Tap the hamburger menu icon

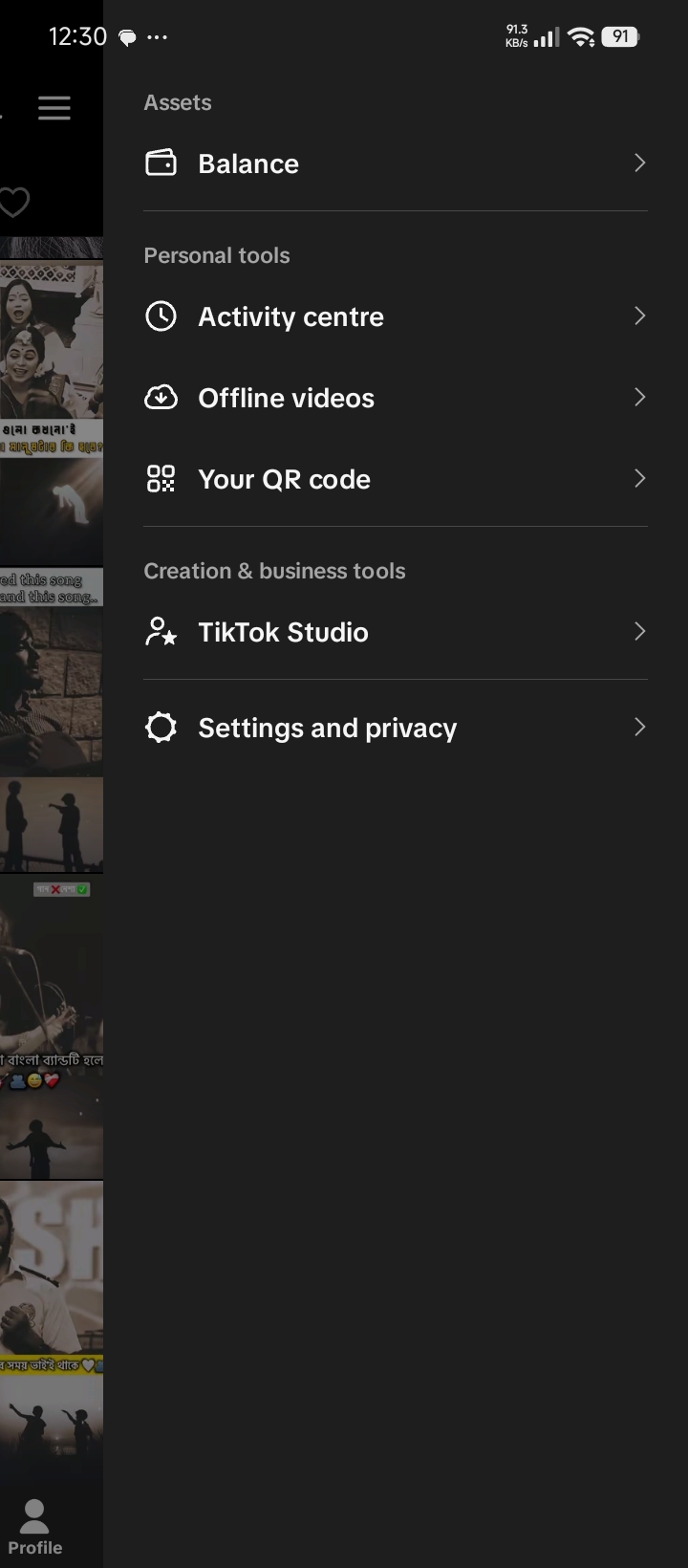tap(54, 108)
